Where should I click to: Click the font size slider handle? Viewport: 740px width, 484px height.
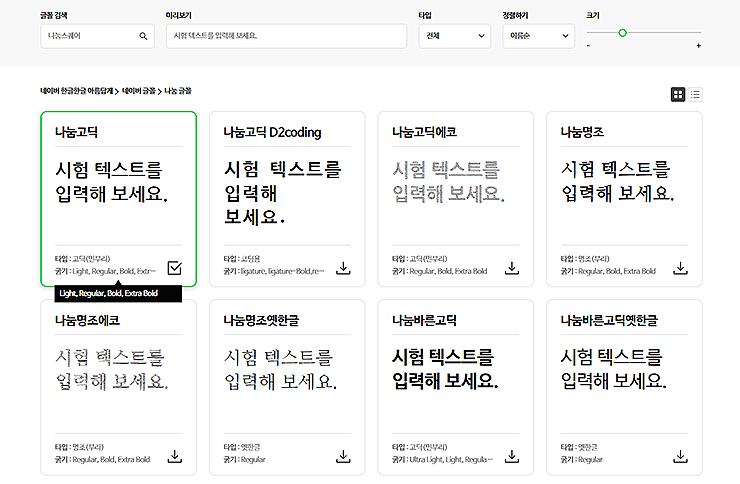(x=622, y=33)
